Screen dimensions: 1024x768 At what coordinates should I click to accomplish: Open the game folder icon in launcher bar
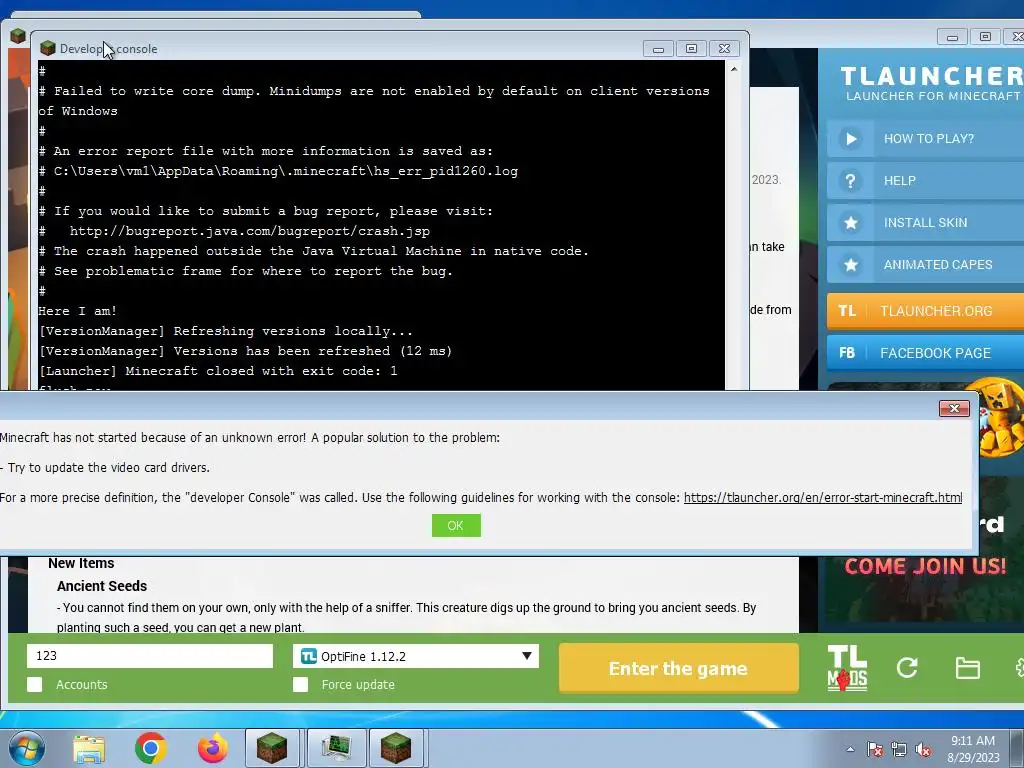(x=967, y=668)
